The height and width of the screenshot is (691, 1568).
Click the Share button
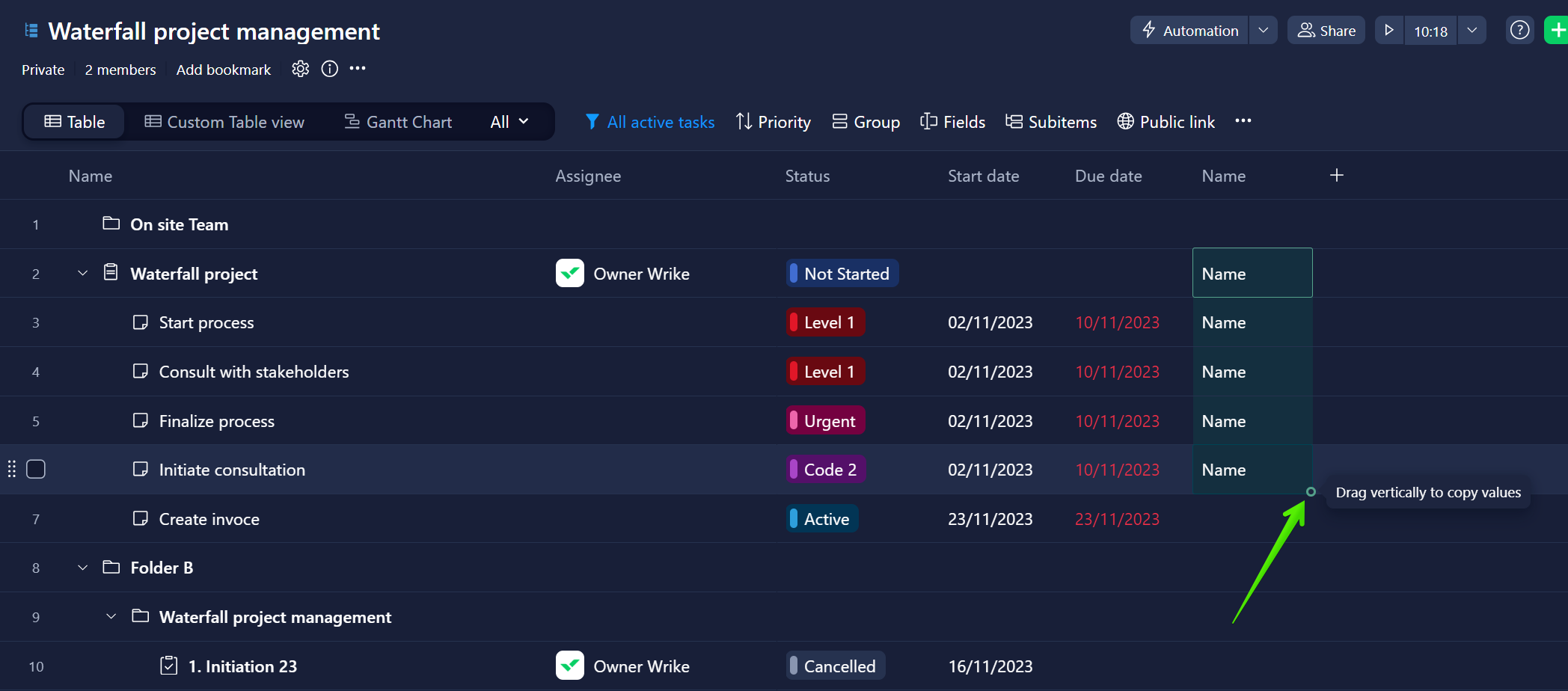tap(1326, 31)
